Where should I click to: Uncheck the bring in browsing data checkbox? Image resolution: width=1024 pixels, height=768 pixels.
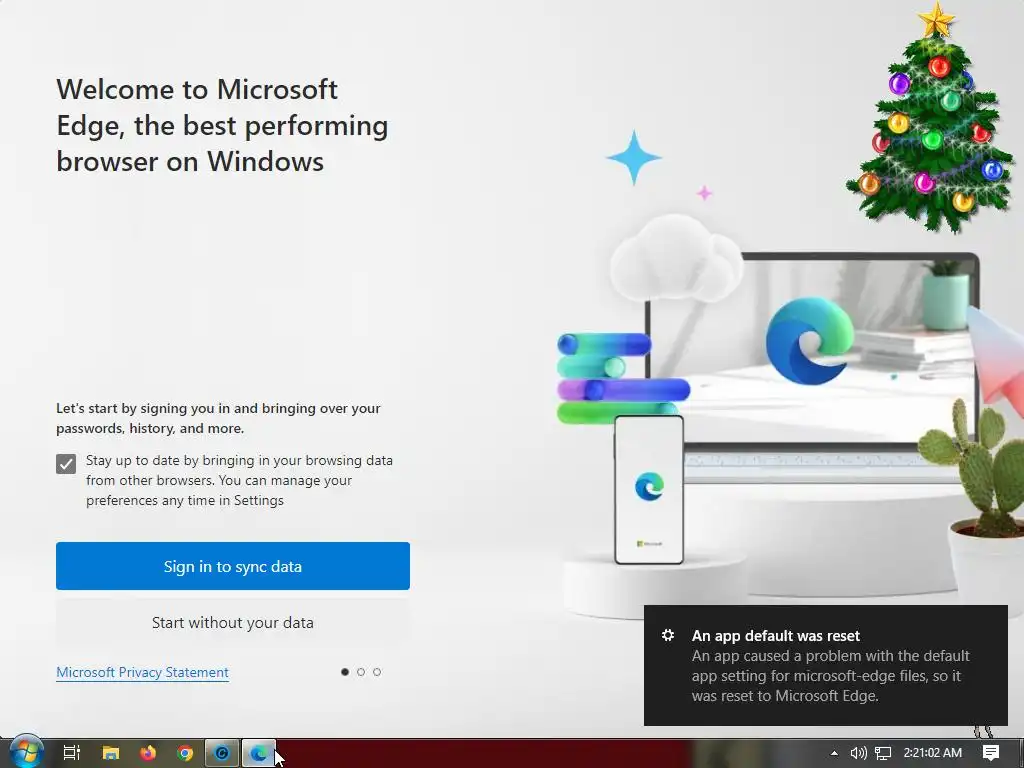click(66, 464)
